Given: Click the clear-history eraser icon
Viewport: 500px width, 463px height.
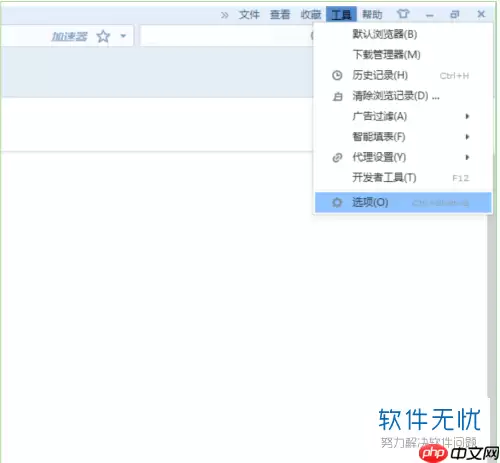Looking at the screenshot, I should tap(337, 97).
